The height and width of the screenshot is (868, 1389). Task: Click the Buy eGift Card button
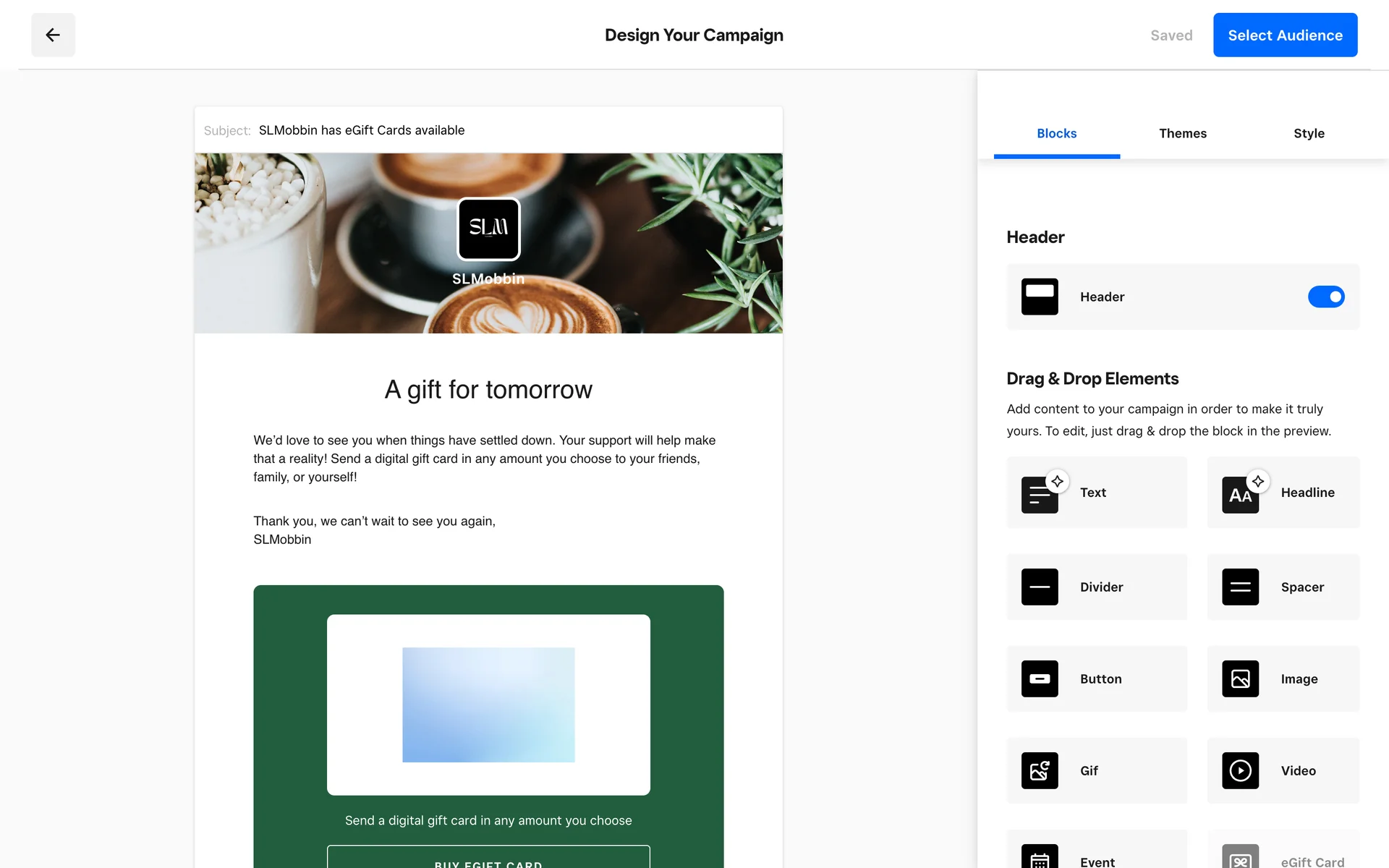(x=488, y=859)
